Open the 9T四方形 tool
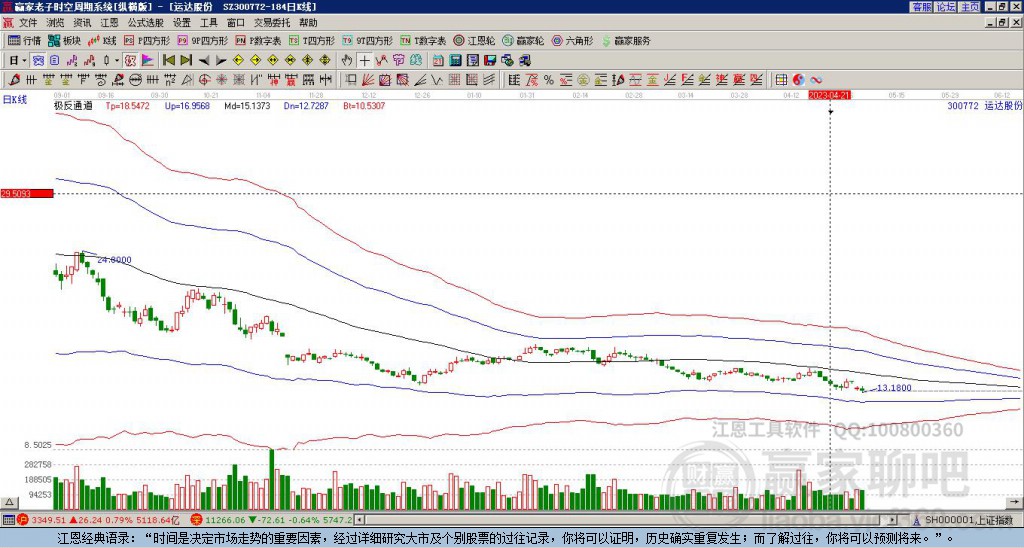This screenshot has height=548, width=1024. (368, 41)
